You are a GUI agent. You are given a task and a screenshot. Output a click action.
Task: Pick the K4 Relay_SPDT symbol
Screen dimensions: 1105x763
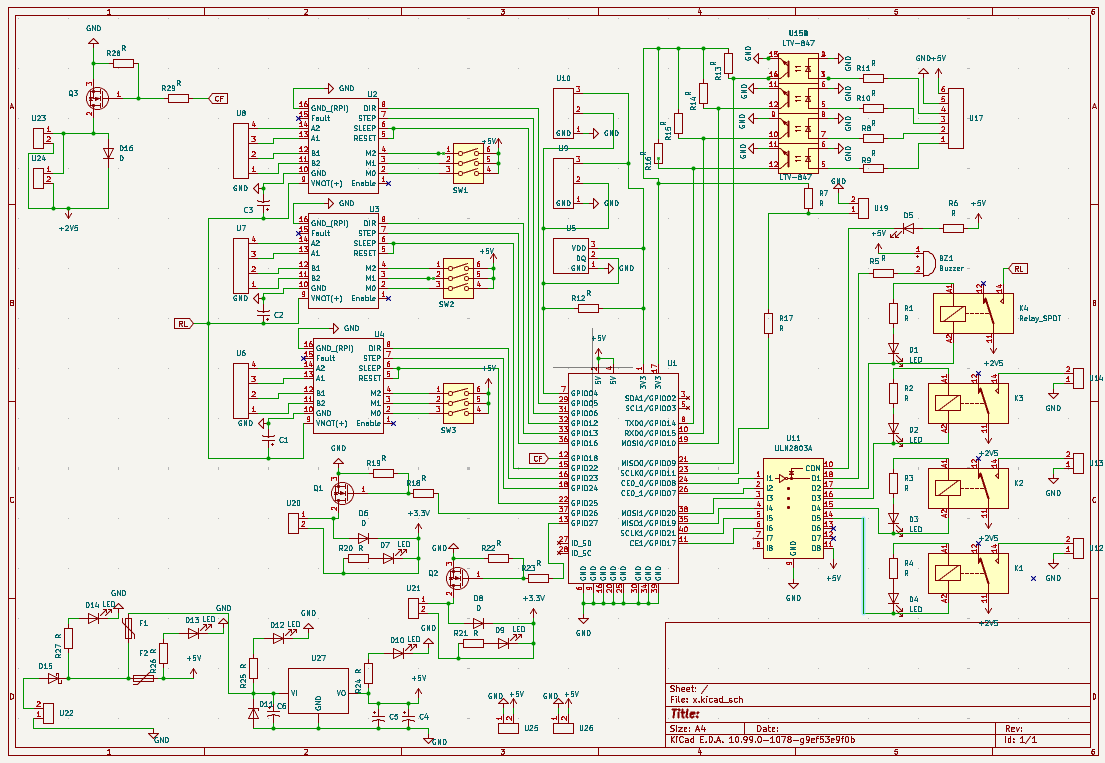click(973, 313)
